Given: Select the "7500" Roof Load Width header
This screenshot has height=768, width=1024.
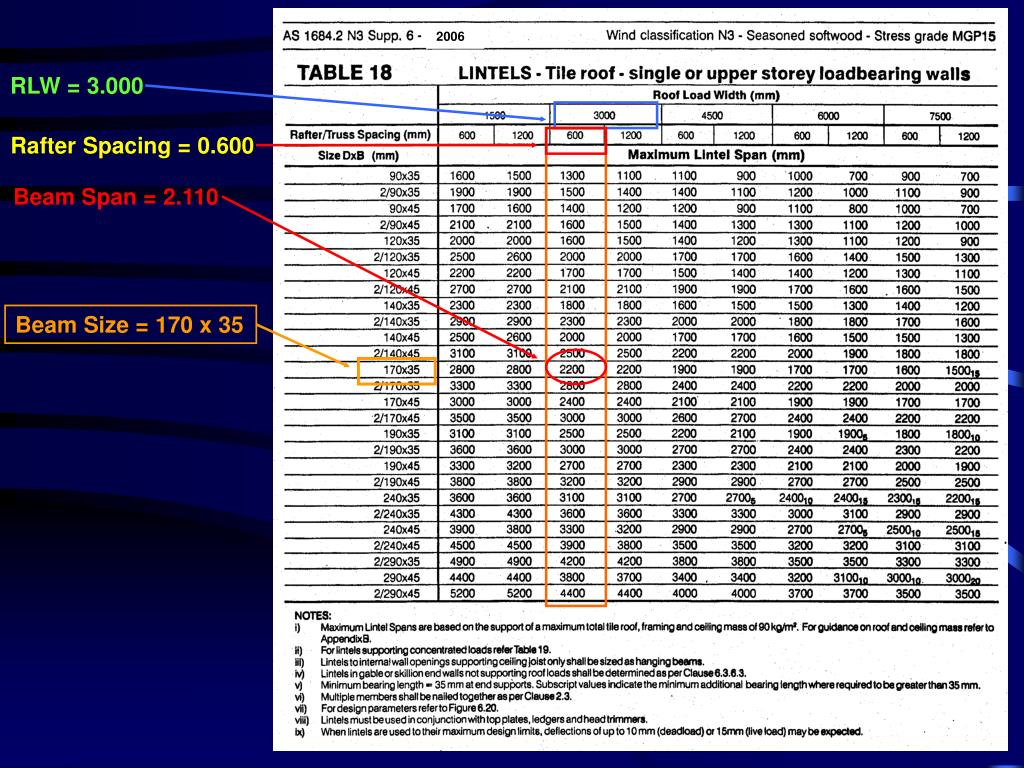Looking at the screenshot, I should tap(940, 116).
